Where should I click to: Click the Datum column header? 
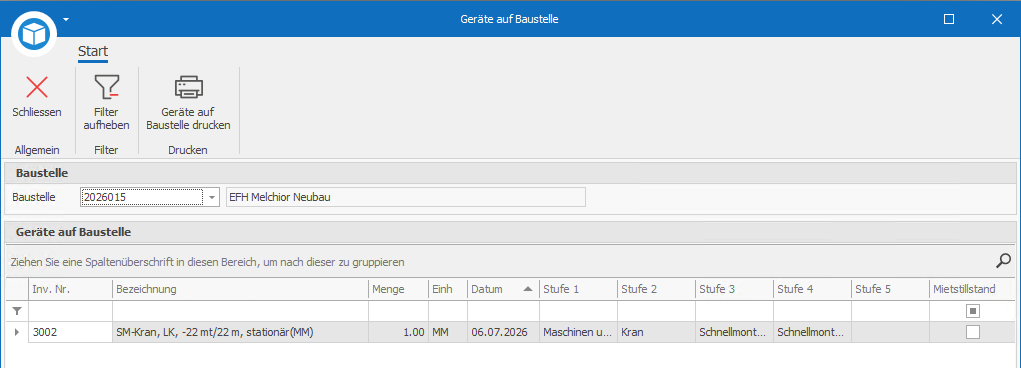[503, 289]
